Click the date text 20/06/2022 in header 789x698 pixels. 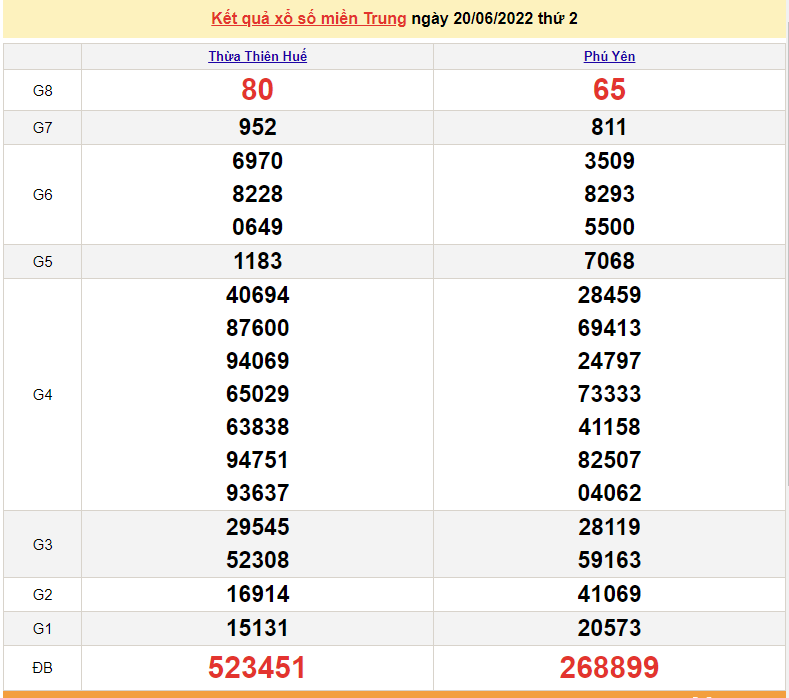tap(492, 19)
